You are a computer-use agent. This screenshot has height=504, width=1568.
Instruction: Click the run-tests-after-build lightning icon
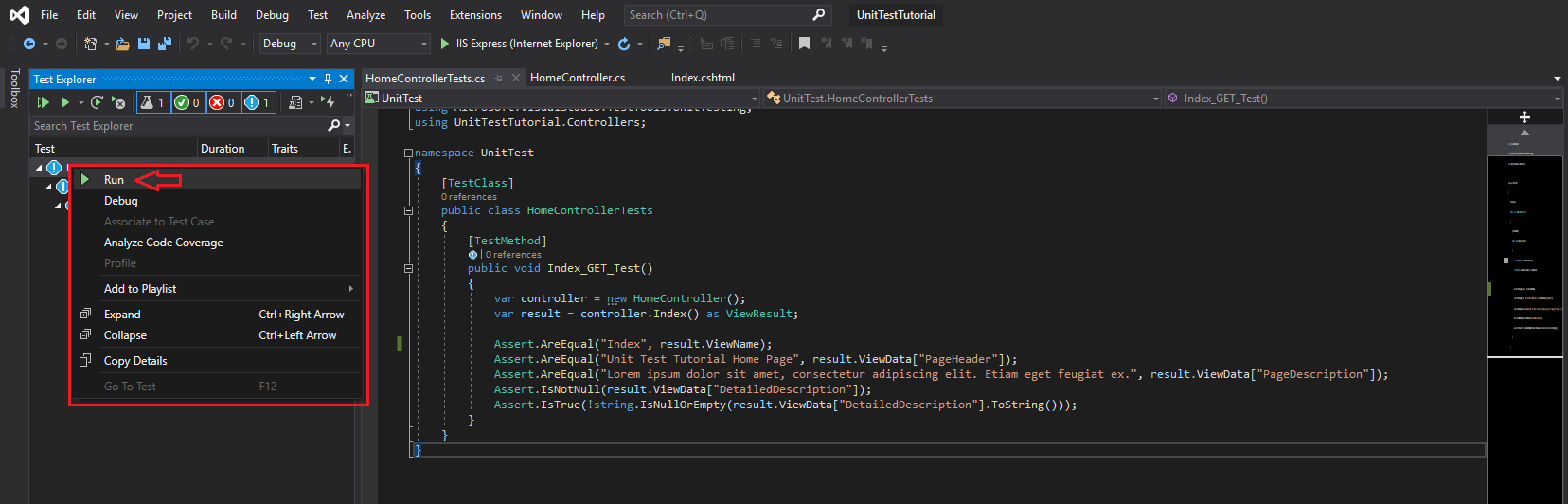coord(328,102)
